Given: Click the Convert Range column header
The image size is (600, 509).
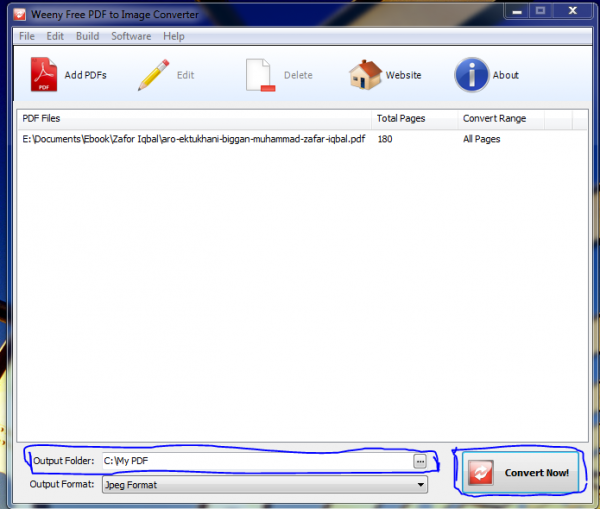Looking at the screenshot, I should 501,119.
